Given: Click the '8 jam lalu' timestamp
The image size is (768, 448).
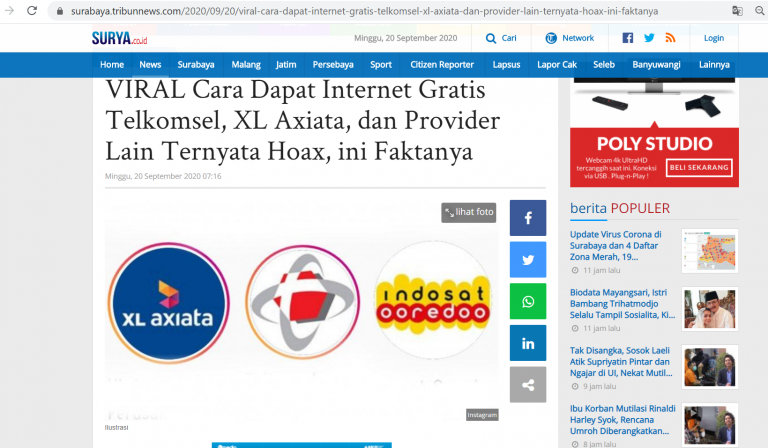Looking at the screenshot, I should [x=600, y=444].
